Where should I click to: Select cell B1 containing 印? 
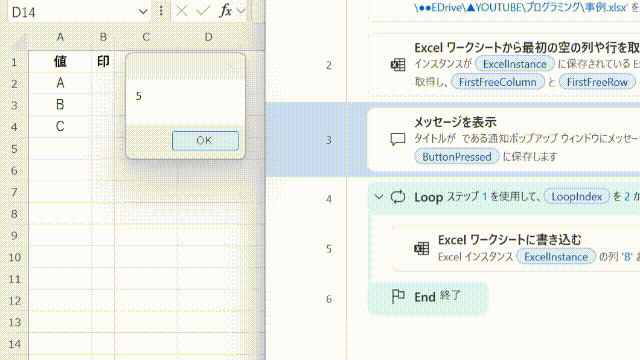coord(103,62)
